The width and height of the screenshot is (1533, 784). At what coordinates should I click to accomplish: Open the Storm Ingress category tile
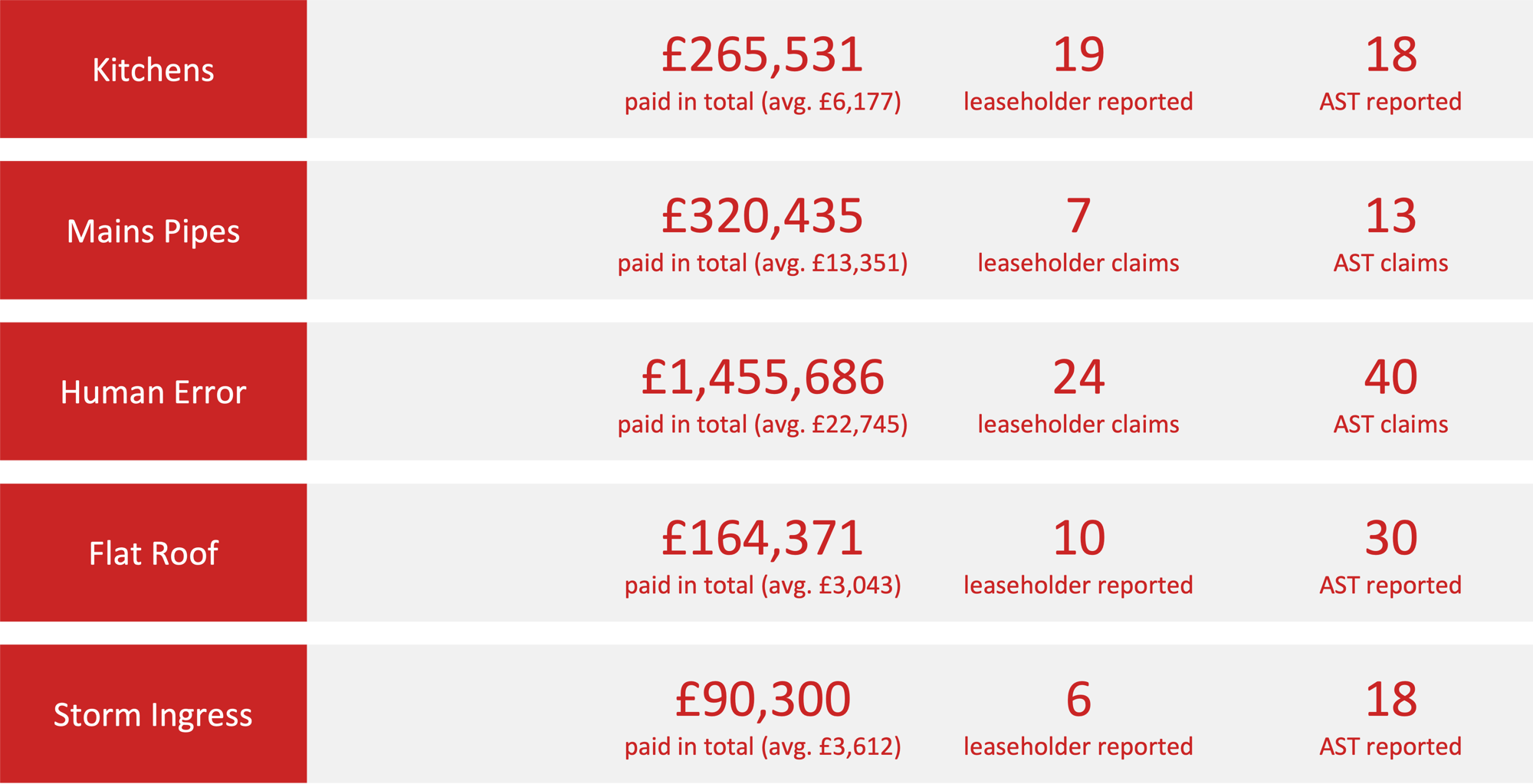coord(153,713)
